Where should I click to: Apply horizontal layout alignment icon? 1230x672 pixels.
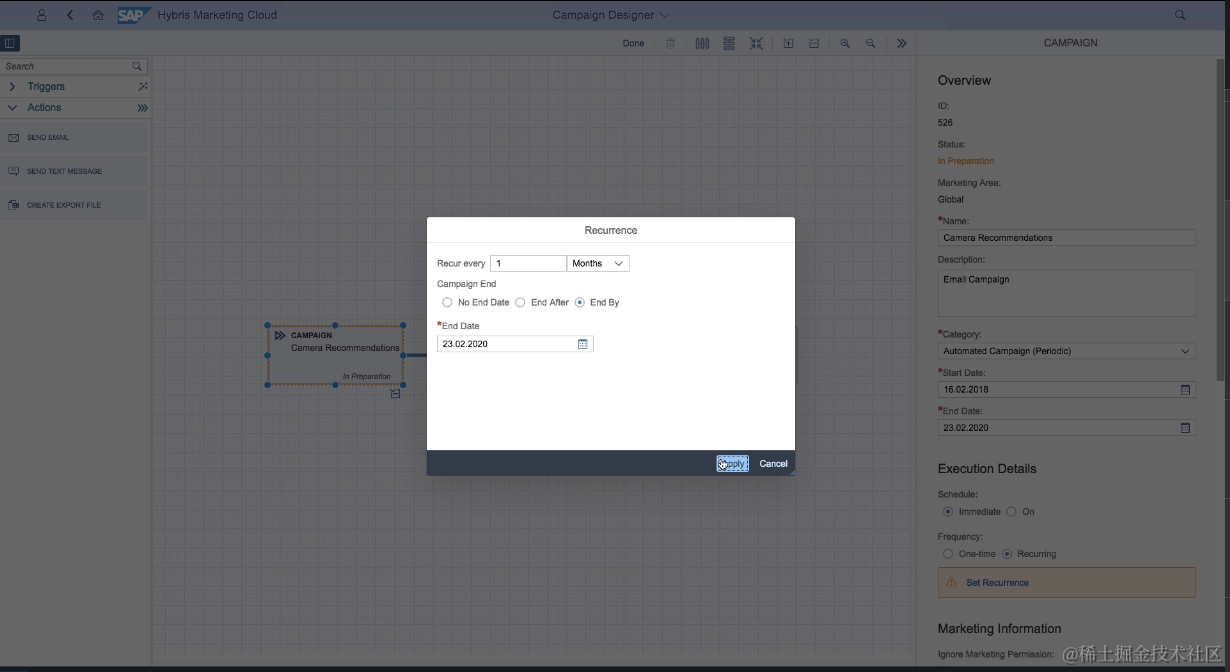tap(702, 43)
